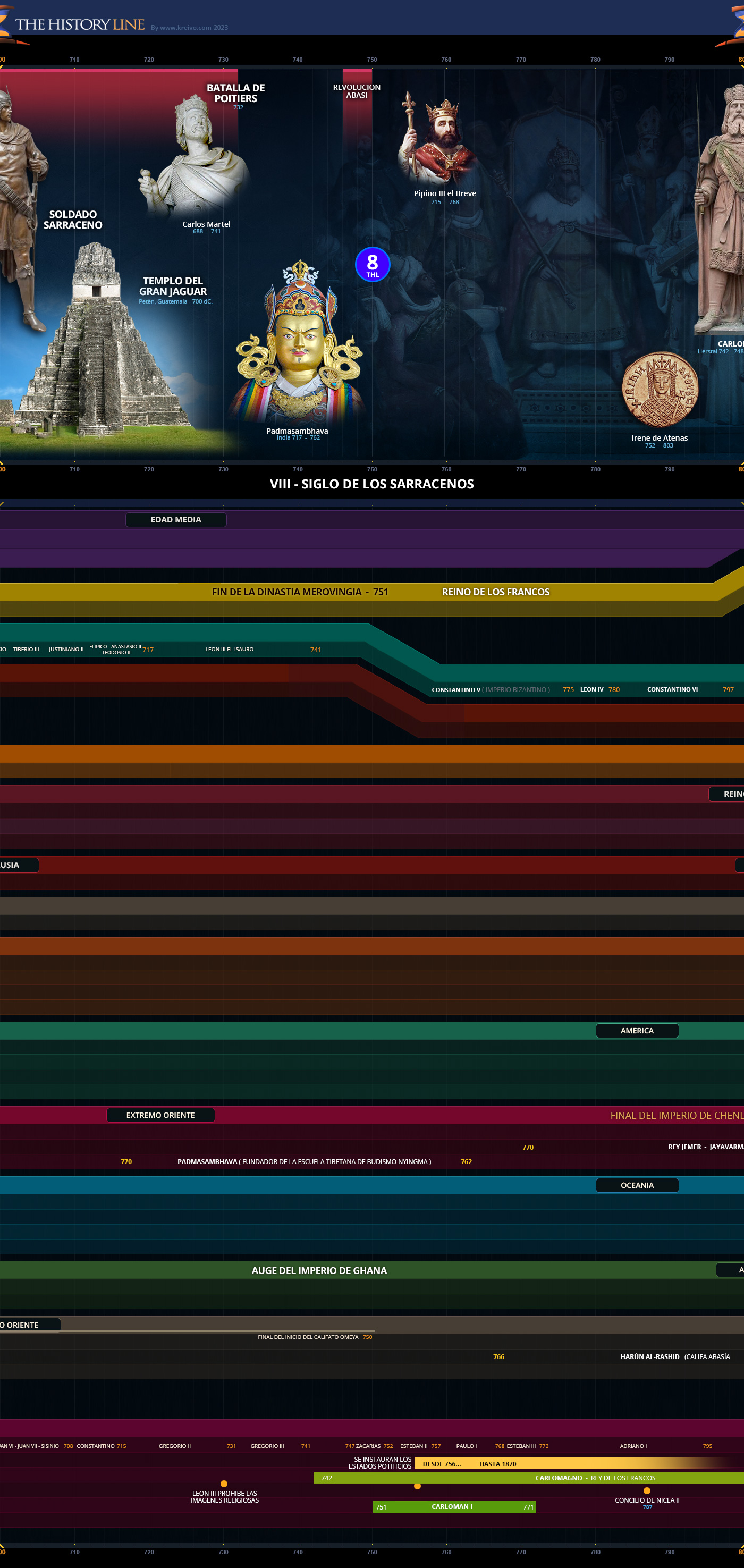Click the blue 8 THL century badge
Screen dimensions: 744x1568
373,265
